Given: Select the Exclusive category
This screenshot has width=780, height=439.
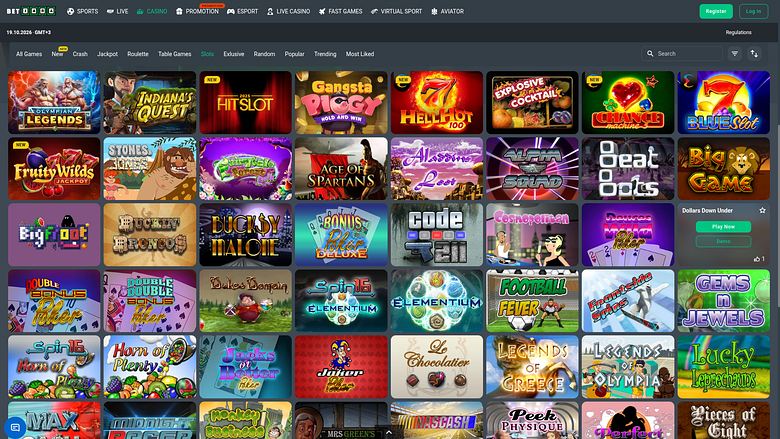Looking at the screenshot, I should [x=234, y=54].
